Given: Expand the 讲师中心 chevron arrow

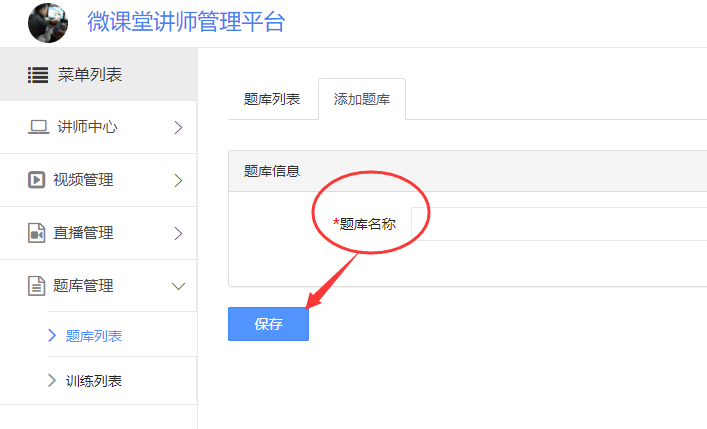Looking at the screenshot, I should tap(179, 128).
